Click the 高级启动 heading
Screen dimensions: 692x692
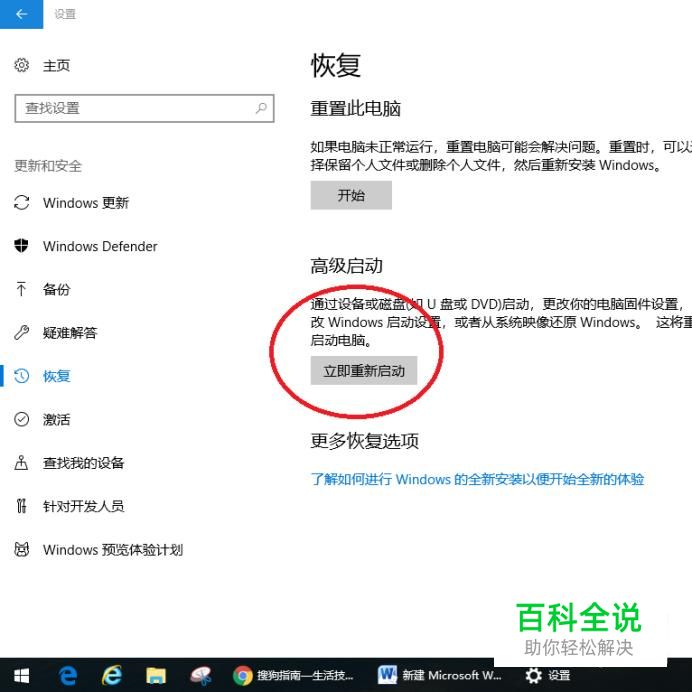pyautogui.click(x=346, y=266)
